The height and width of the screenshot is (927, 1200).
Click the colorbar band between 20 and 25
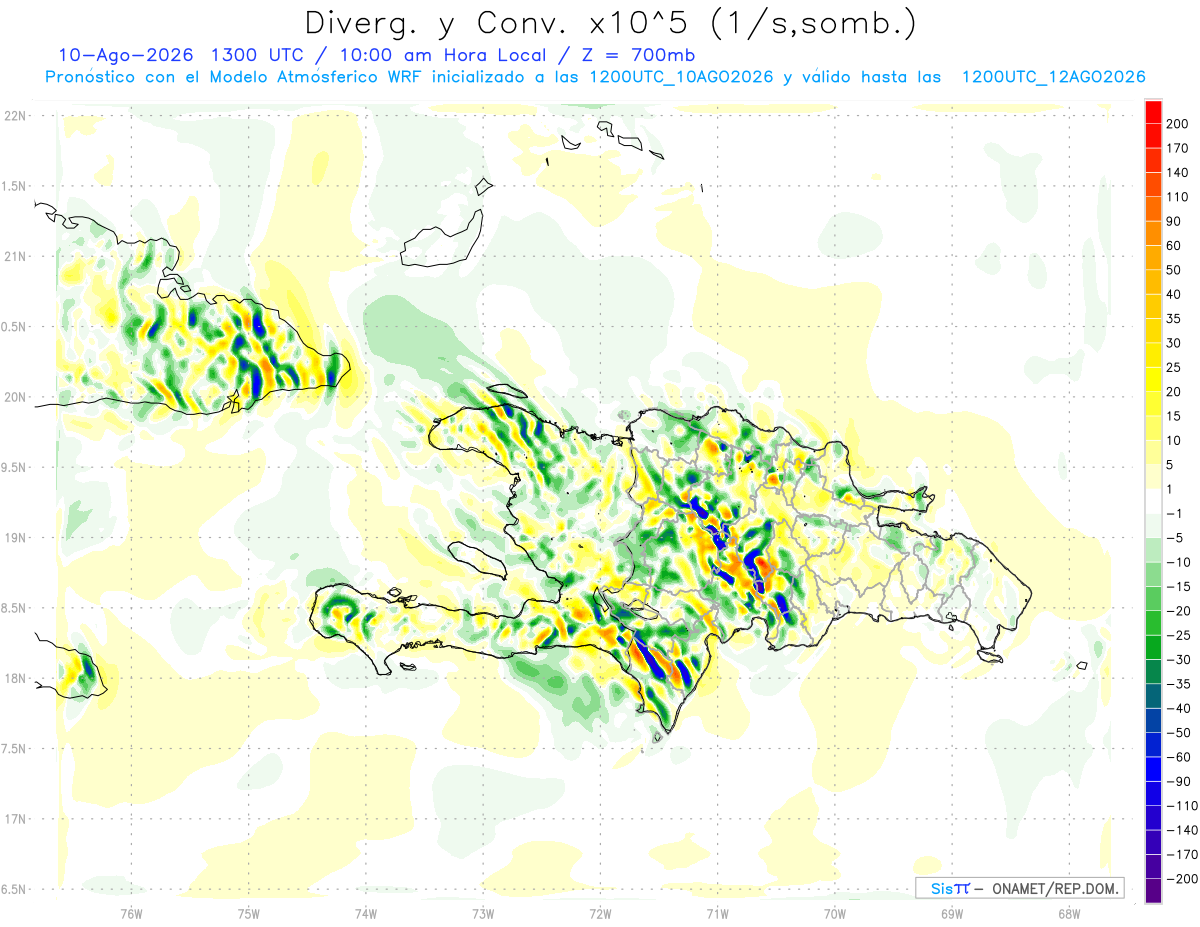[1153, 380]
